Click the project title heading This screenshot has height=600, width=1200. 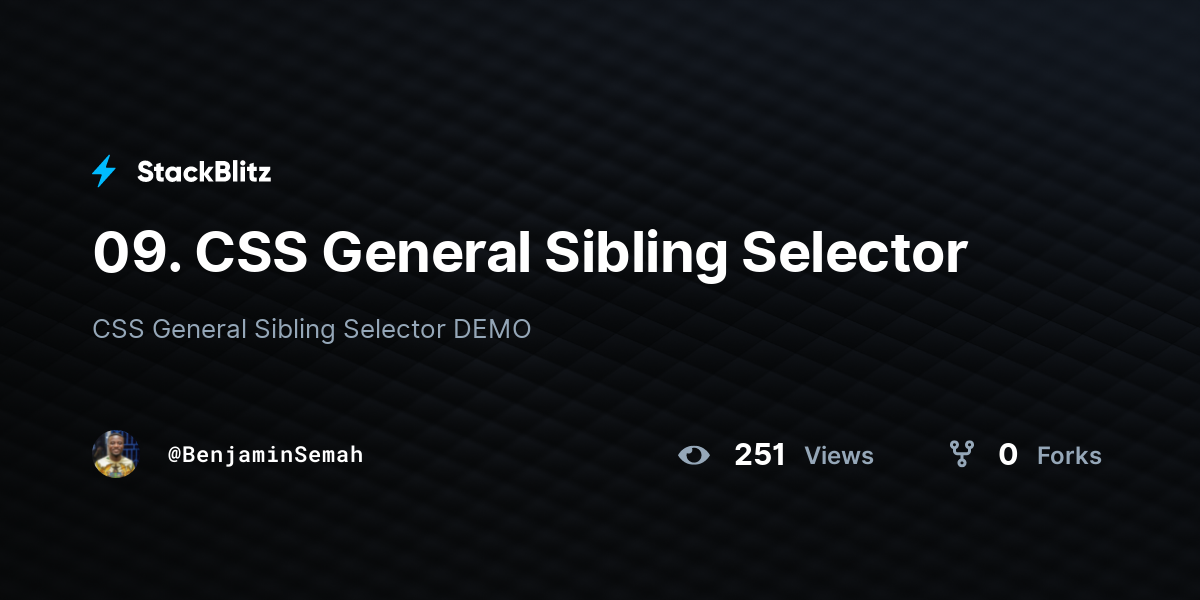click(x=529, y=253)
